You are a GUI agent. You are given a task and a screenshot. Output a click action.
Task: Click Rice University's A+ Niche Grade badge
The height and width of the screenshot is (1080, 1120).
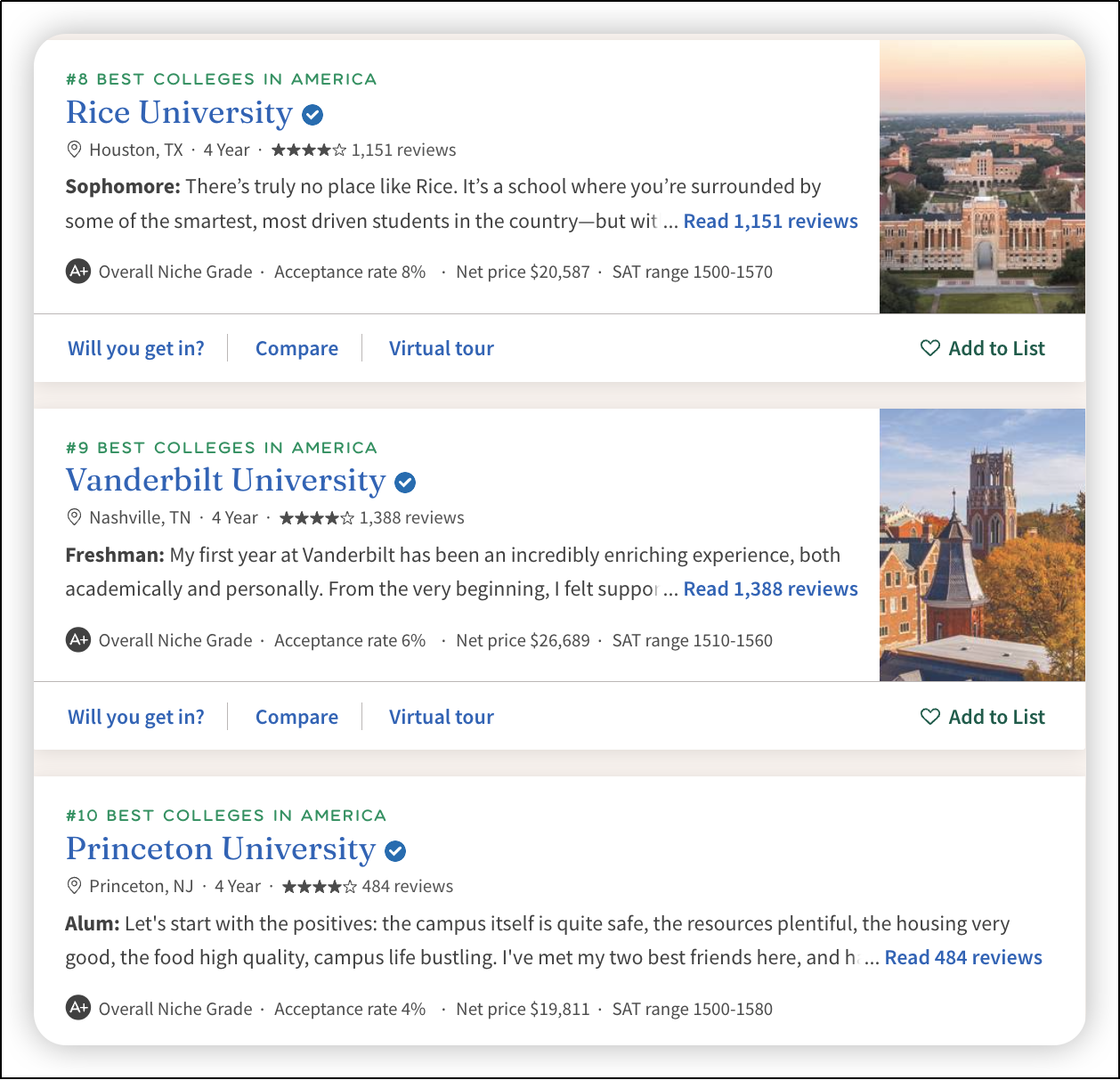[78, 271]
